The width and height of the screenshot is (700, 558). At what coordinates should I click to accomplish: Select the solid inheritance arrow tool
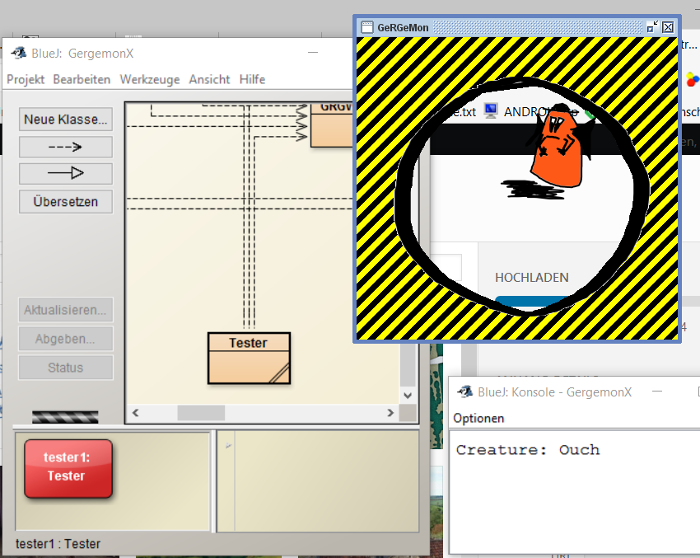[x=65, y=173]
